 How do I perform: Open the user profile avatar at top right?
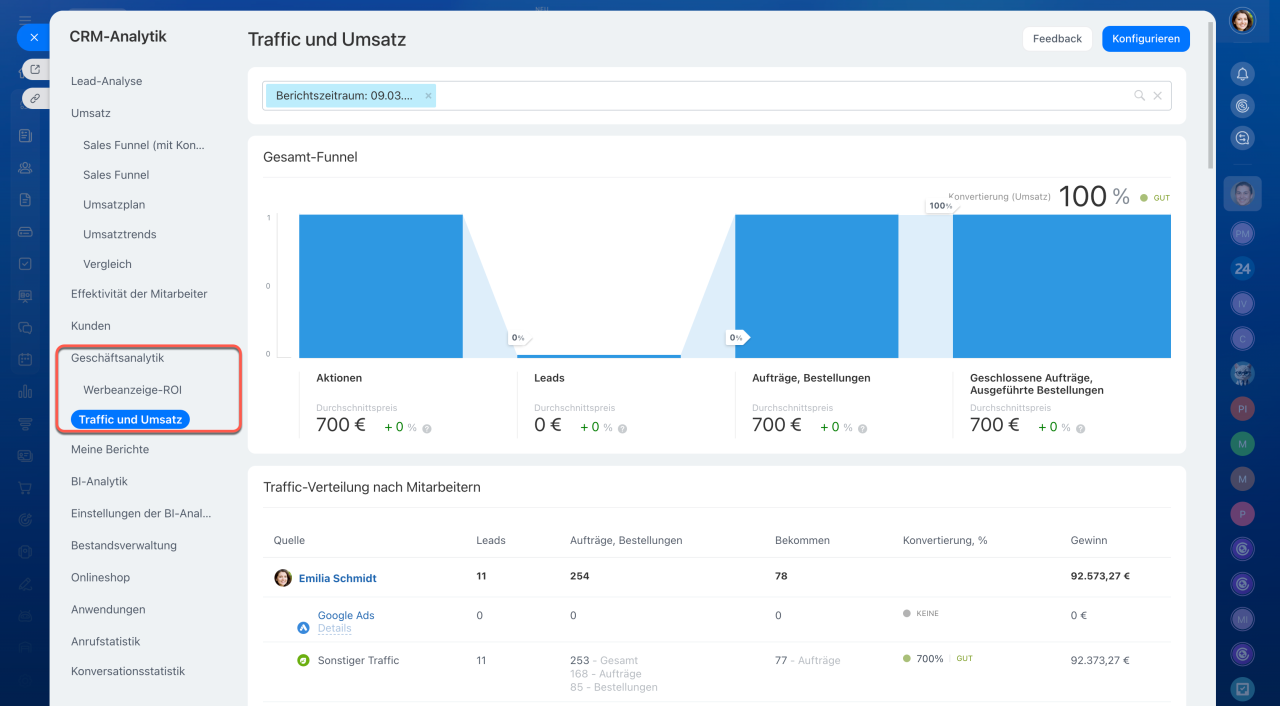point(1242,21)
